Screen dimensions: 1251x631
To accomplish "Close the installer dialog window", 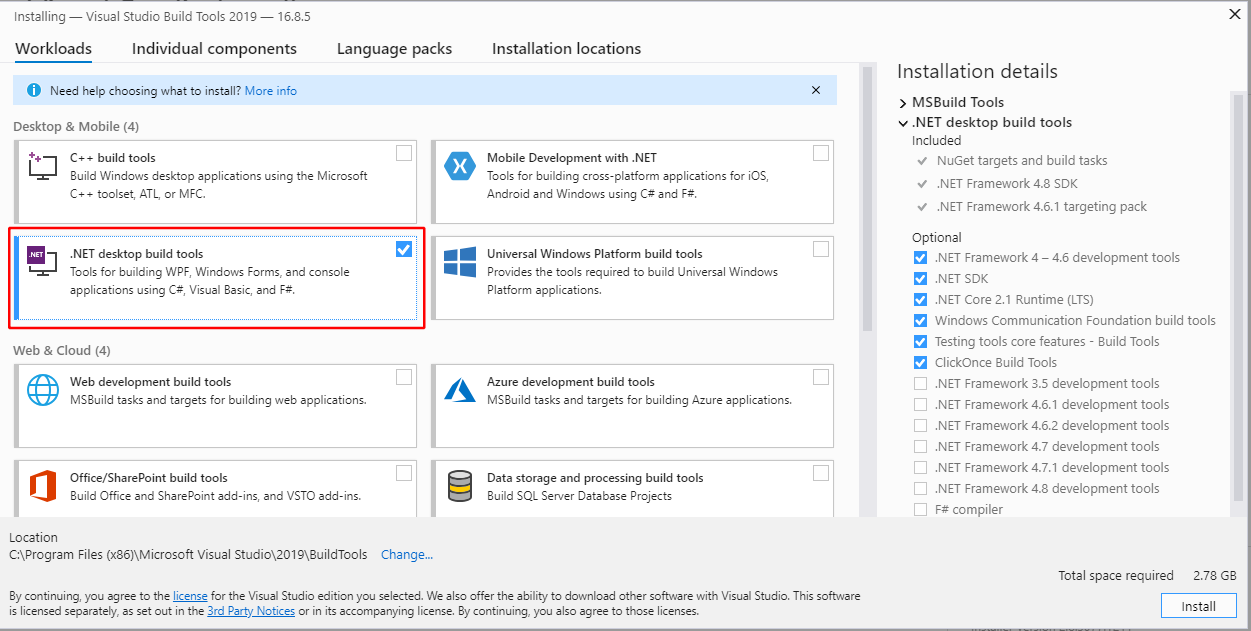I will (1234, 14).
